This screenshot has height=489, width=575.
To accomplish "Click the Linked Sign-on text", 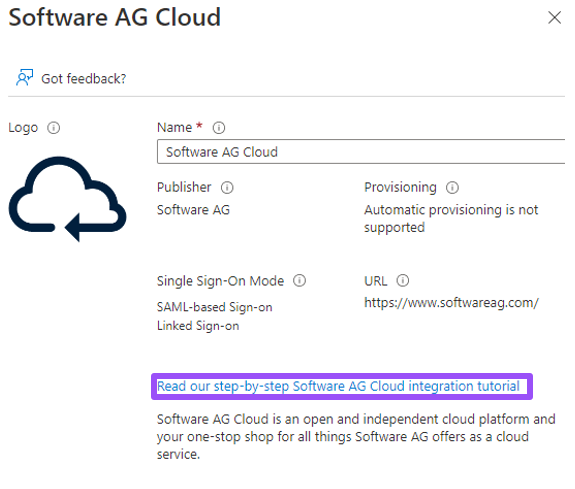I will 198,326.
